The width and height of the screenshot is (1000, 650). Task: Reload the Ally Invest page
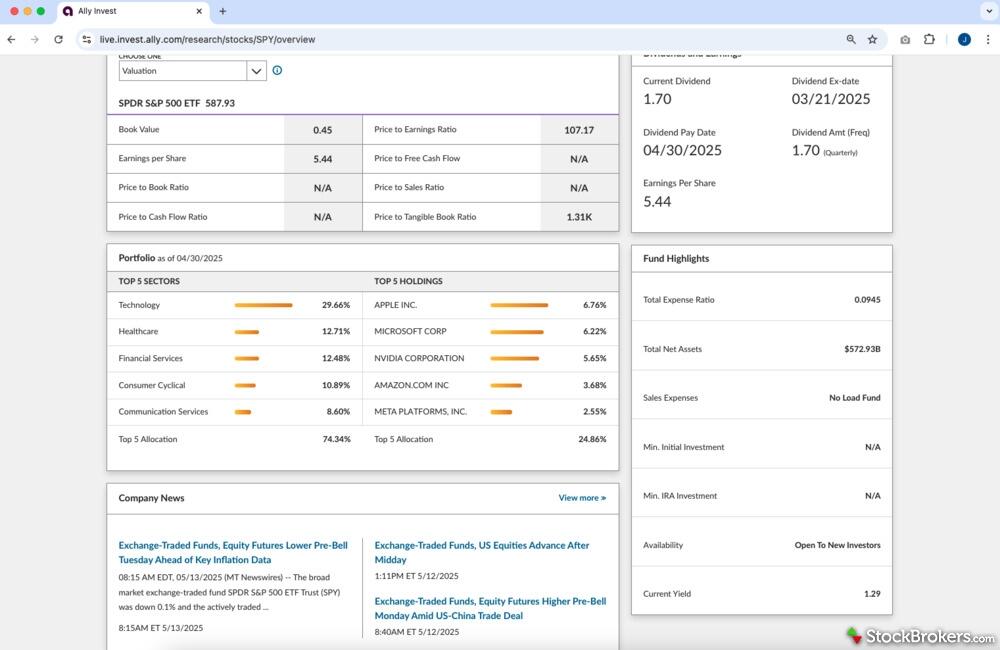[58, 40]
